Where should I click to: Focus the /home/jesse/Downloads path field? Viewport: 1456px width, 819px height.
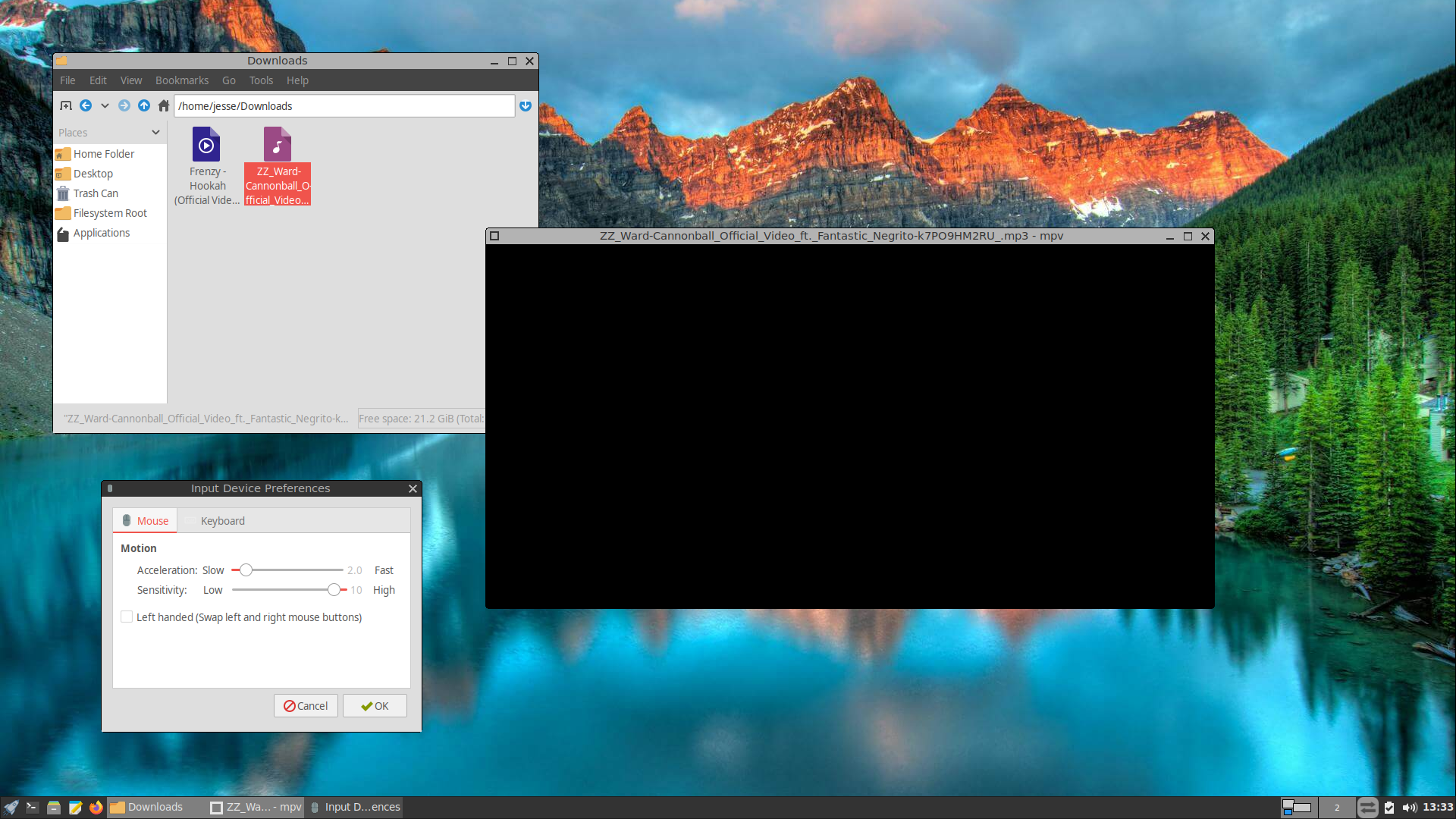click(x=344, y=106)
